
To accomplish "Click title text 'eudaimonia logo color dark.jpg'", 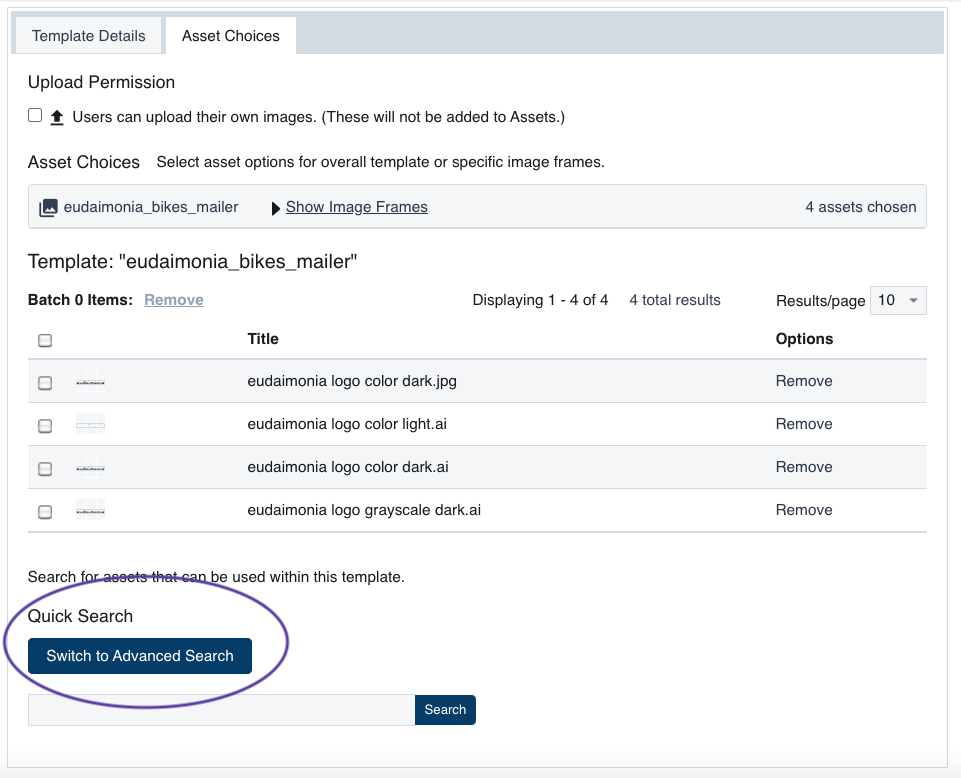I will coord(352,381).
